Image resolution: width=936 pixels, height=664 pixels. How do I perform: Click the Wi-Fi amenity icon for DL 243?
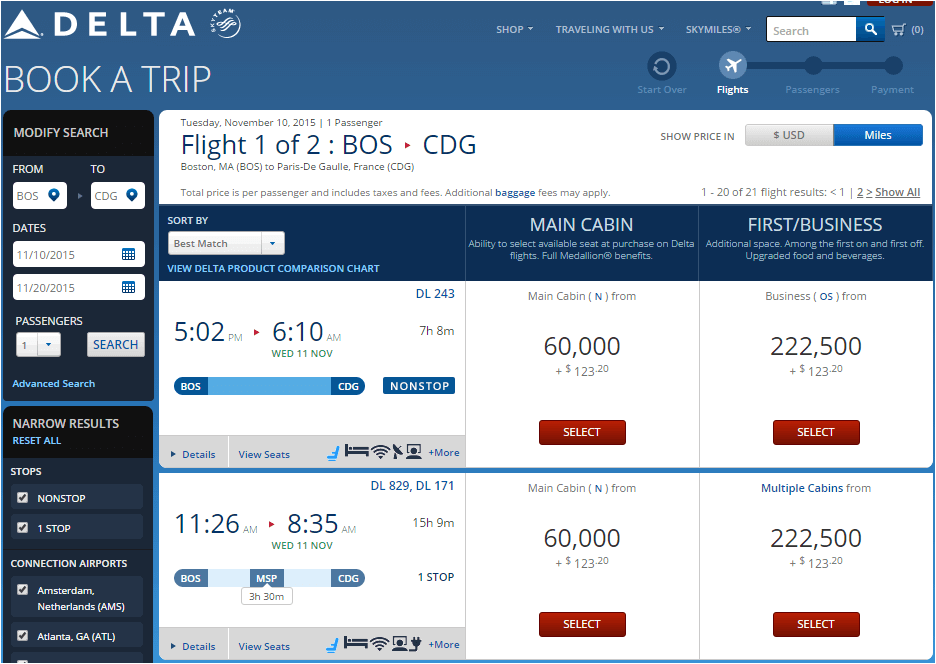click(x=380, y=452)
